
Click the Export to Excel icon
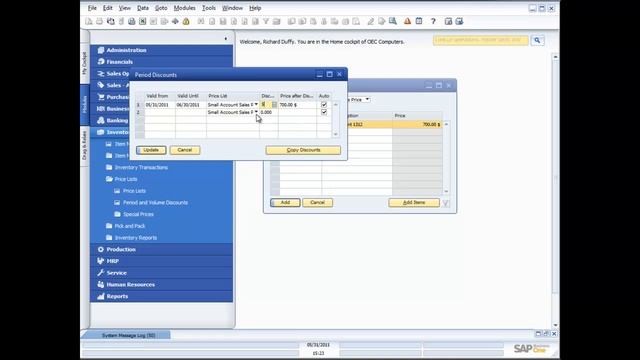[x=142, y=21]
